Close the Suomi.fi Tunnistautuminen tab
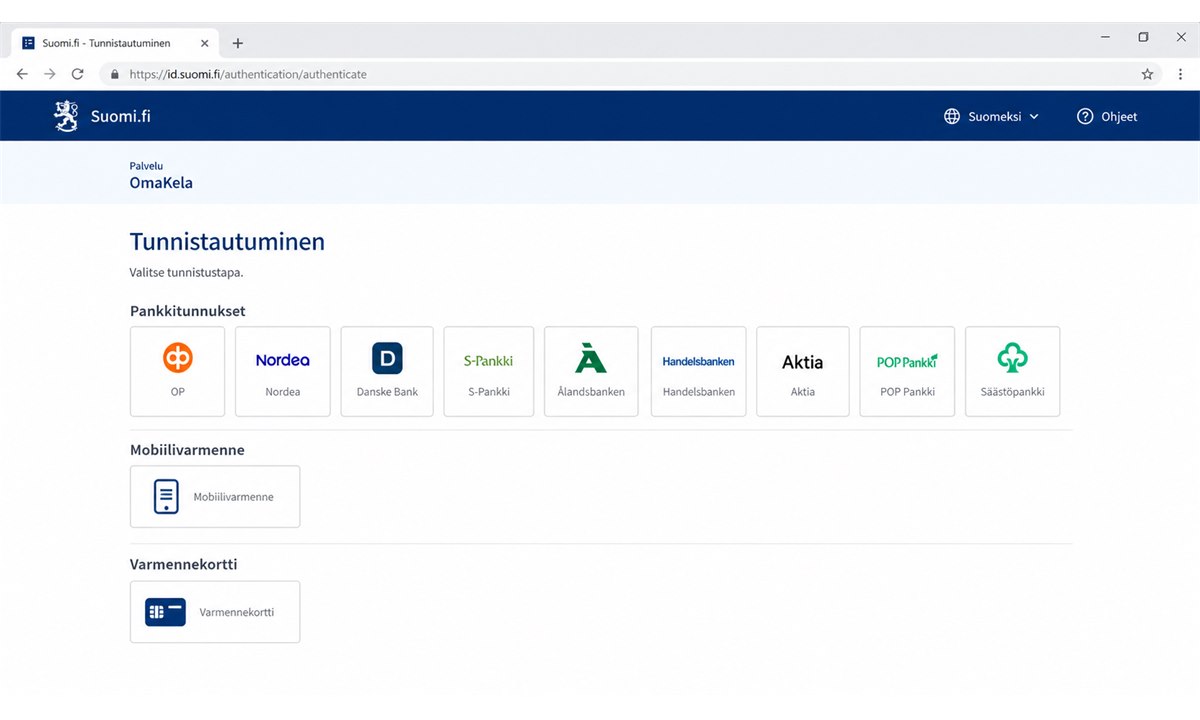Image resolution: width=1200 pixels, height=720 pixels. [205, 43]
